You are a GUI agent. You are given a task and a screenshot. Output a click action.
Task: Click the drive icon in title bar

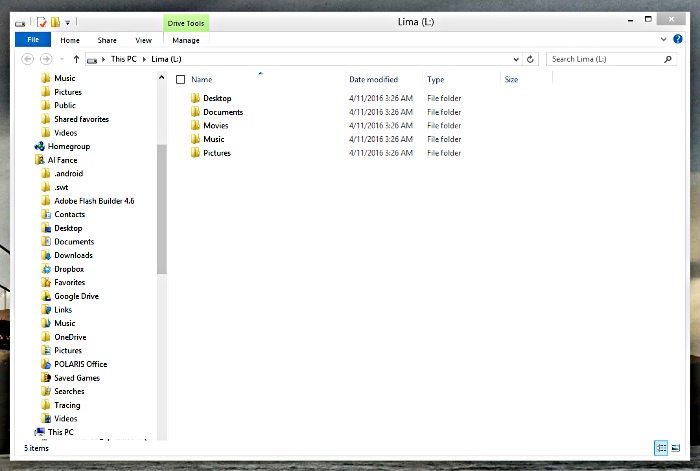(20, 23)
